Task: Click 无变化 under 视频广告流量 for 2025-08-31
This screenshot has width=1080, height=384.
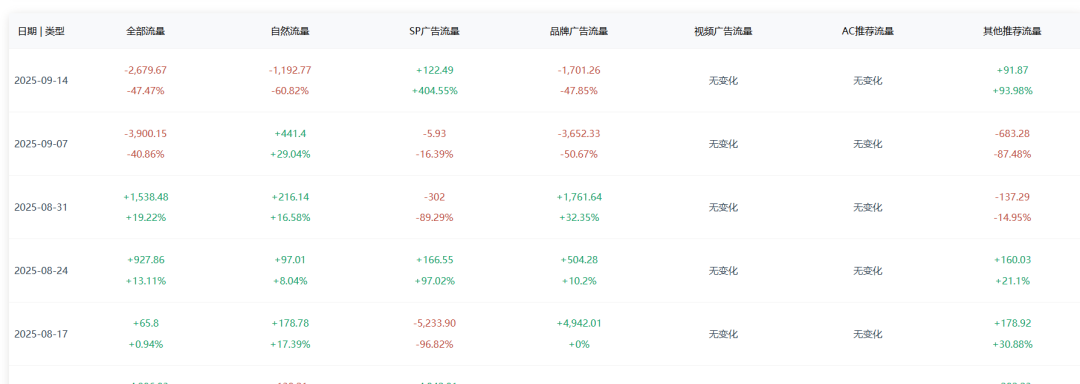Action: pyautogui.click(x=723, y=207)
